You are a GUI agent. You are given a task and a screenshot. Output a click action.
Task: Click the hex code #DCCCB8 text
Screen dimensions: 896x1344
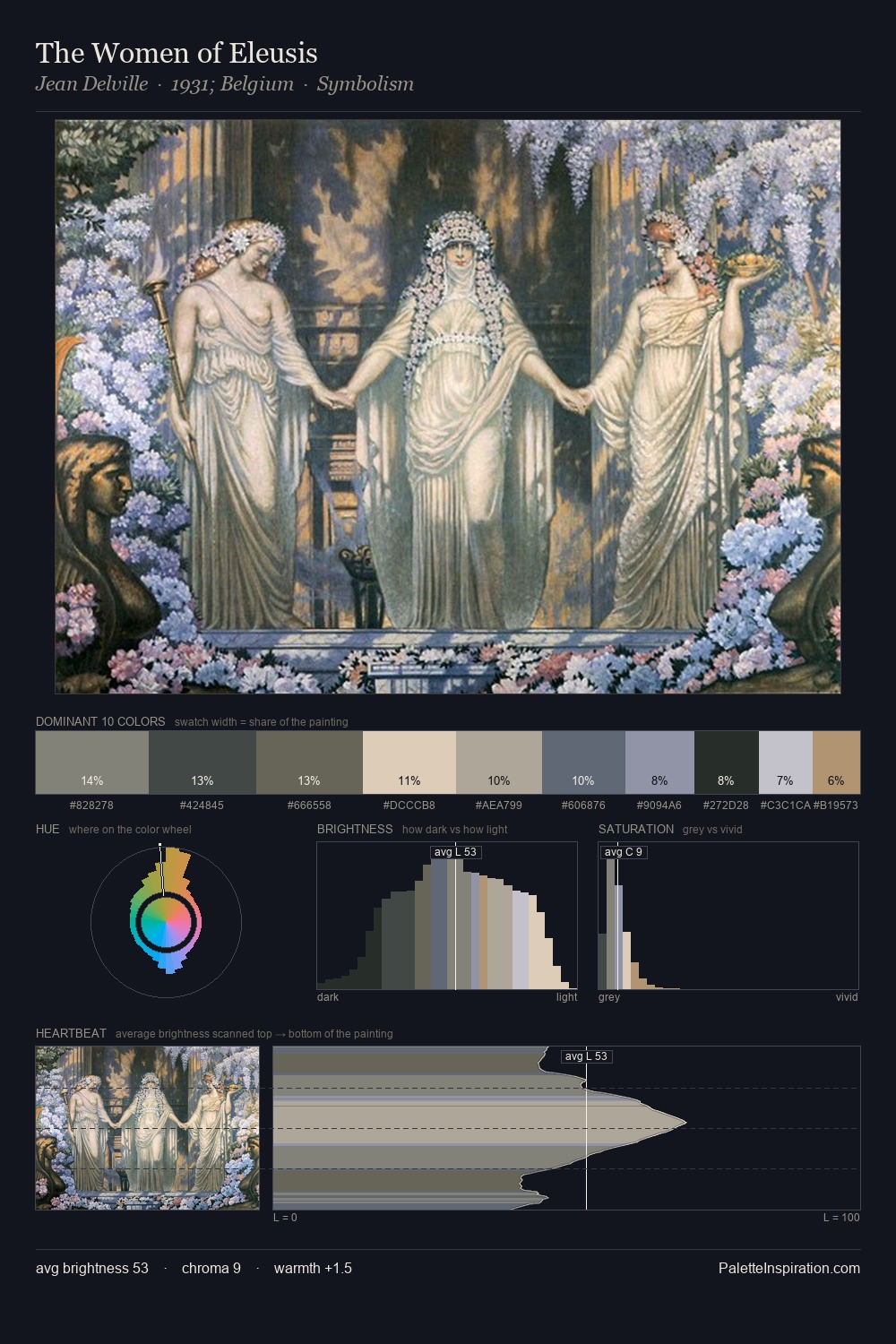tap(409, 806)
